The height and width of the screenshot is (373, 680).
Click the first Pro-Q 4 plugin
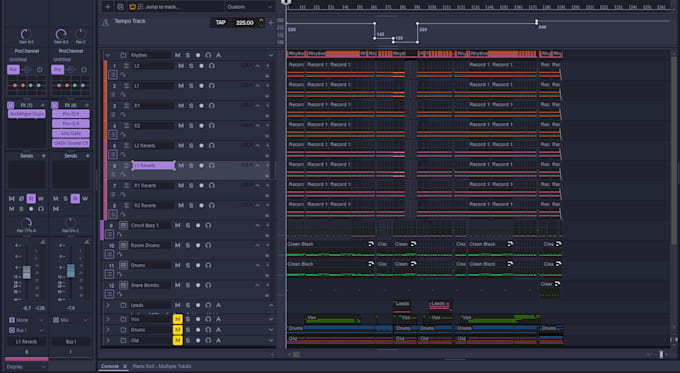point(71,114)
